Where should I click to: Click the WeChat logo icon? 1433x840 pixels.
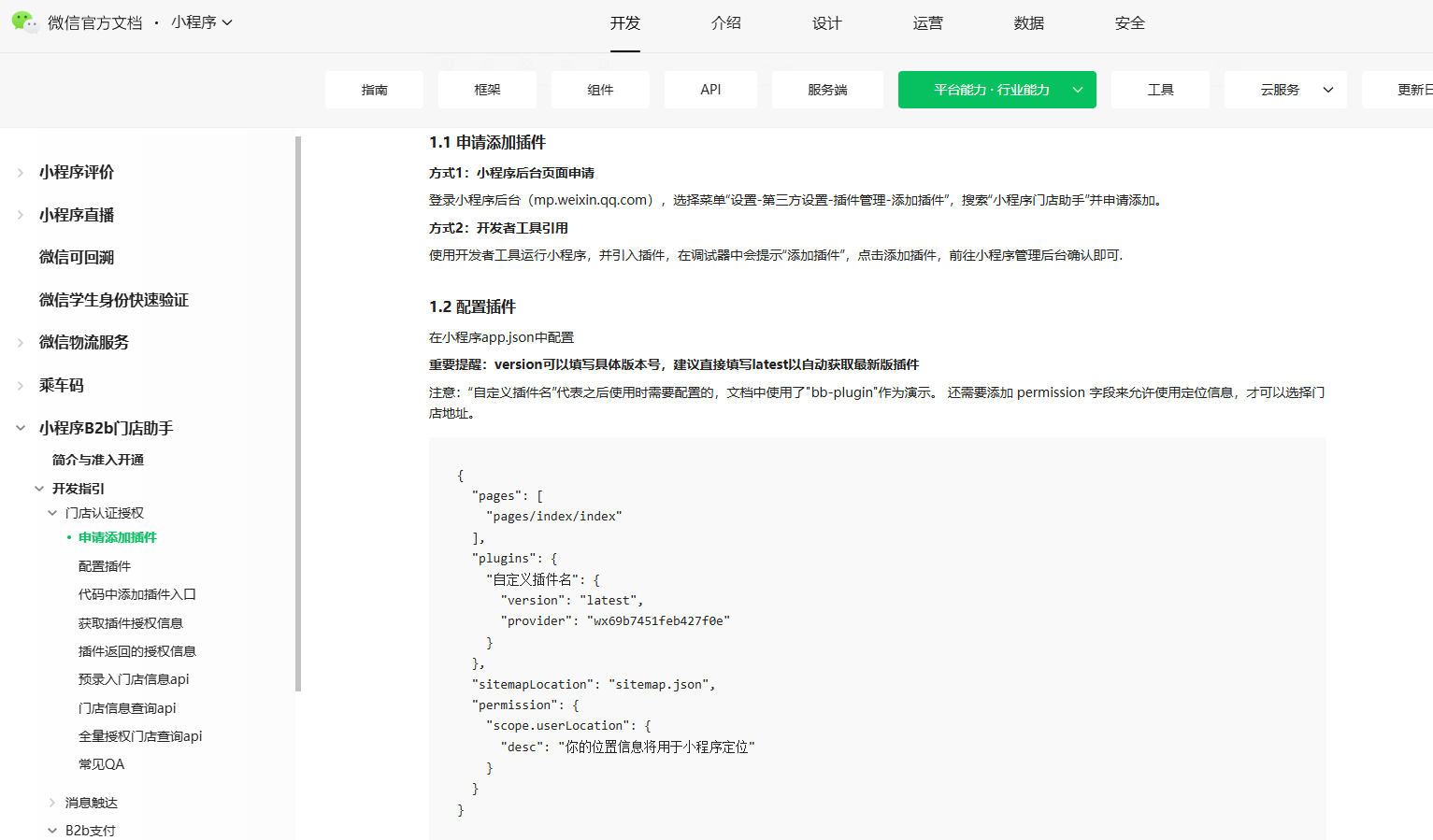point(25,21)
